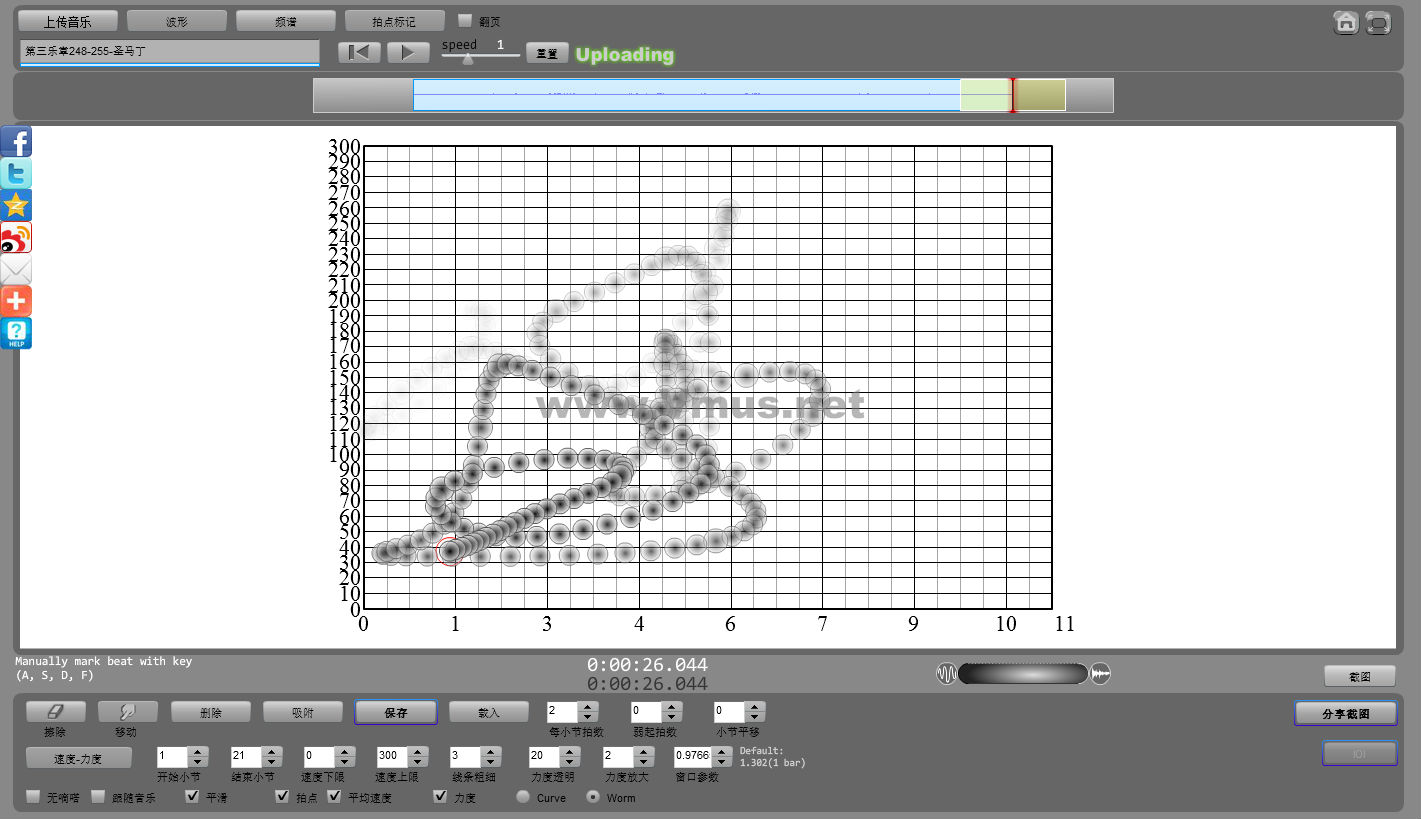Screen dimensions: 1421x819
Task: Switch to the 频谱 spectrum view
Action: [x=286, y=21]
